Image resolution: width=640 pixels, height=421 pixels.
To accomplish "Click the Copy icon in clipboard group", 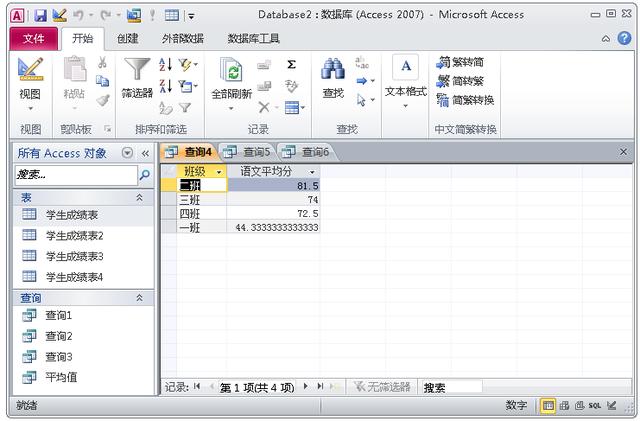I will (102, 81).
